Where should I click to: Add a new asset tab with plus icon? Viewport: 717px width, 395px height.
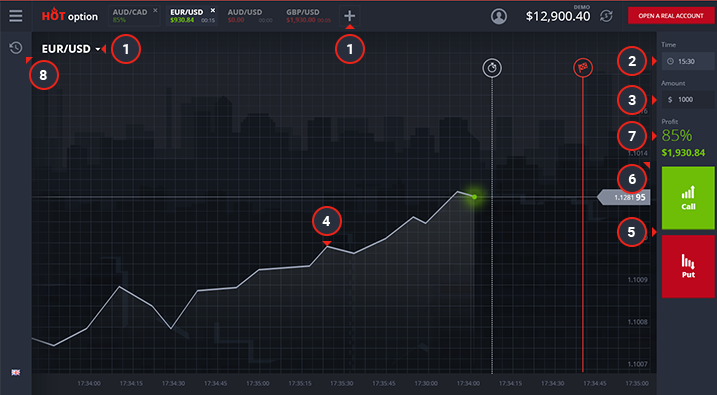tap(349, 16)
